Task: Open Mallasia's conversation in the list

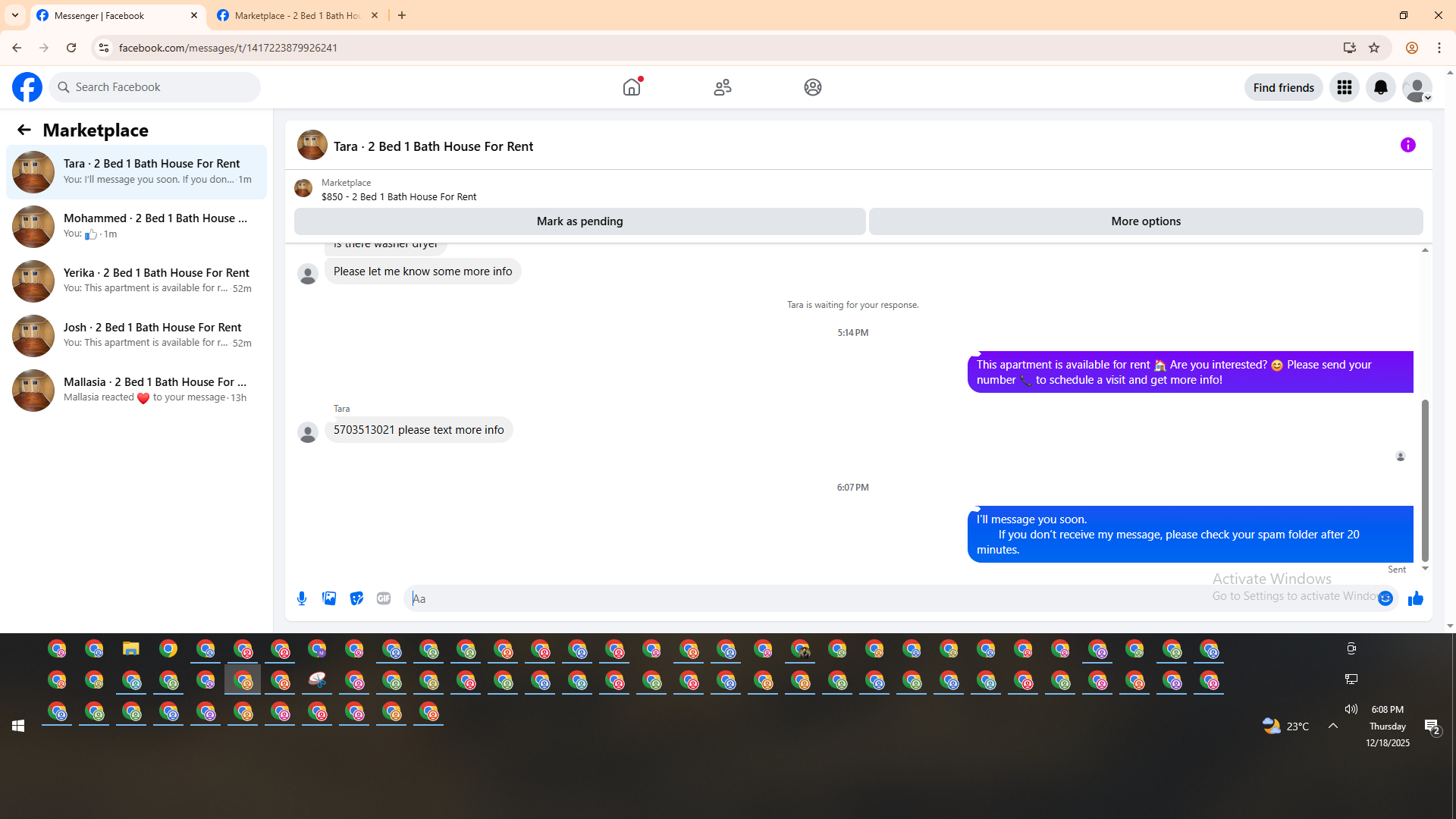Action: [136, 391]
